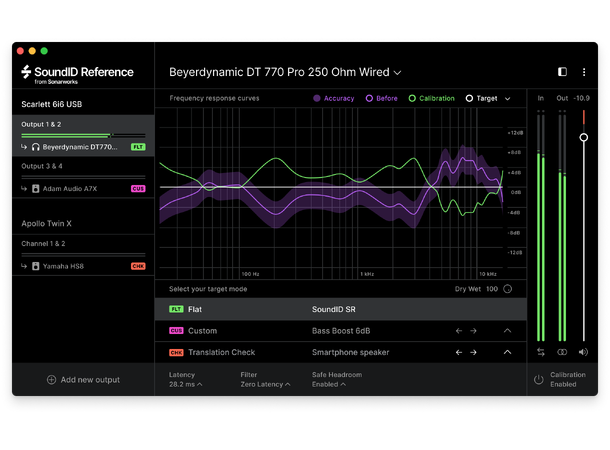
Task: Click the plus icon for Add new output
Action: click(x=51, y=380)
